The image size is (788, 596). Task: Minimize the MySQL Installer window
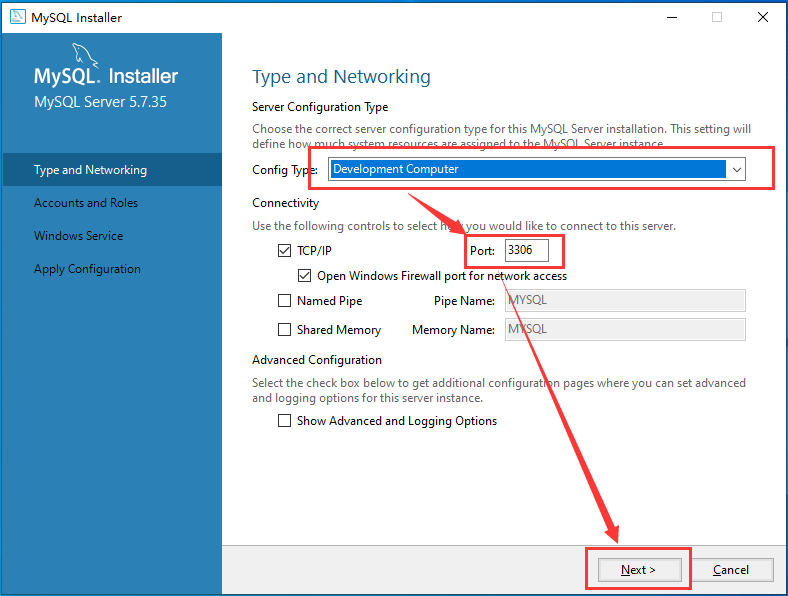point(671,17)
